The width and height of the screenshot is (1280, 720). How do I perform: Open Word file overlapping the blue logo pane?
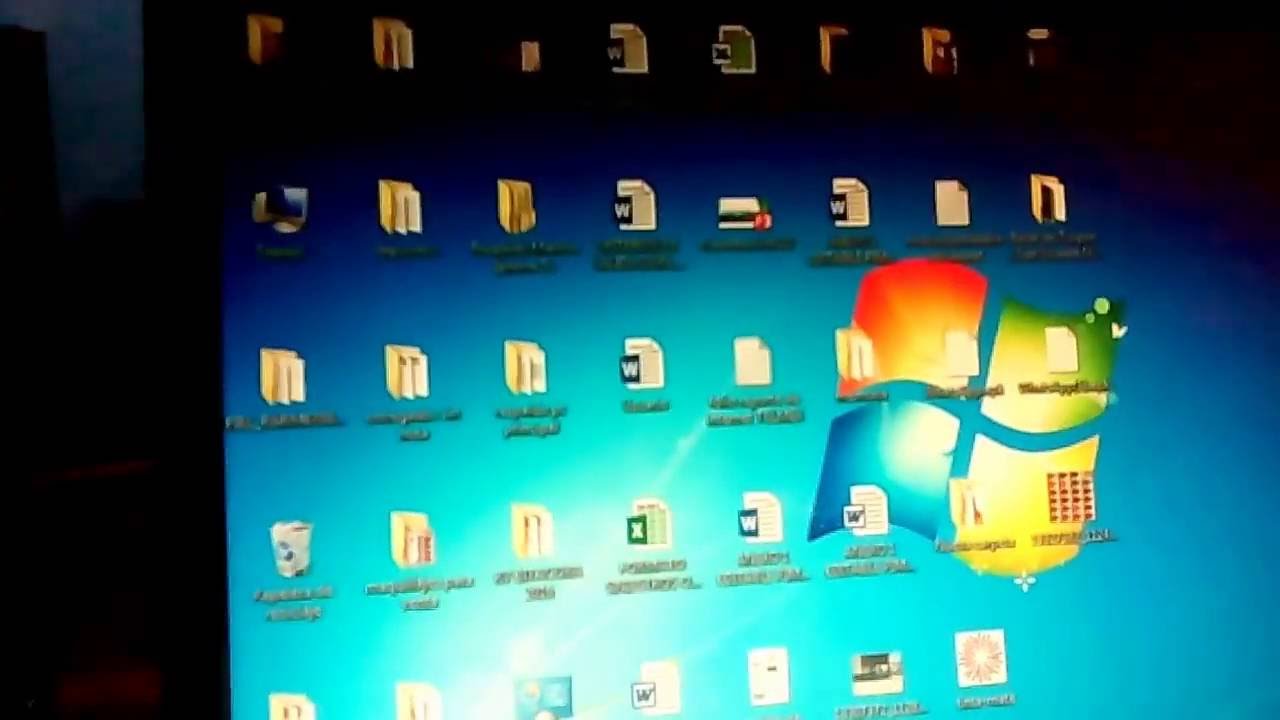(865, 511)
